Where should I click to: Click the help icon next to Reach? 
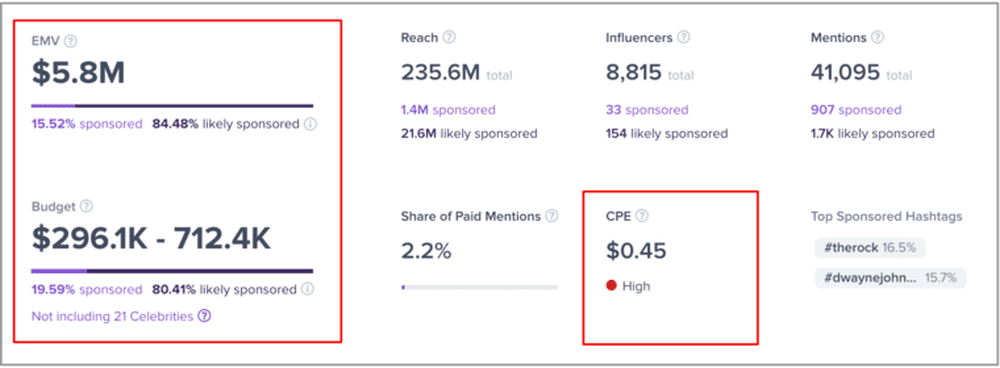click(449, 38)
